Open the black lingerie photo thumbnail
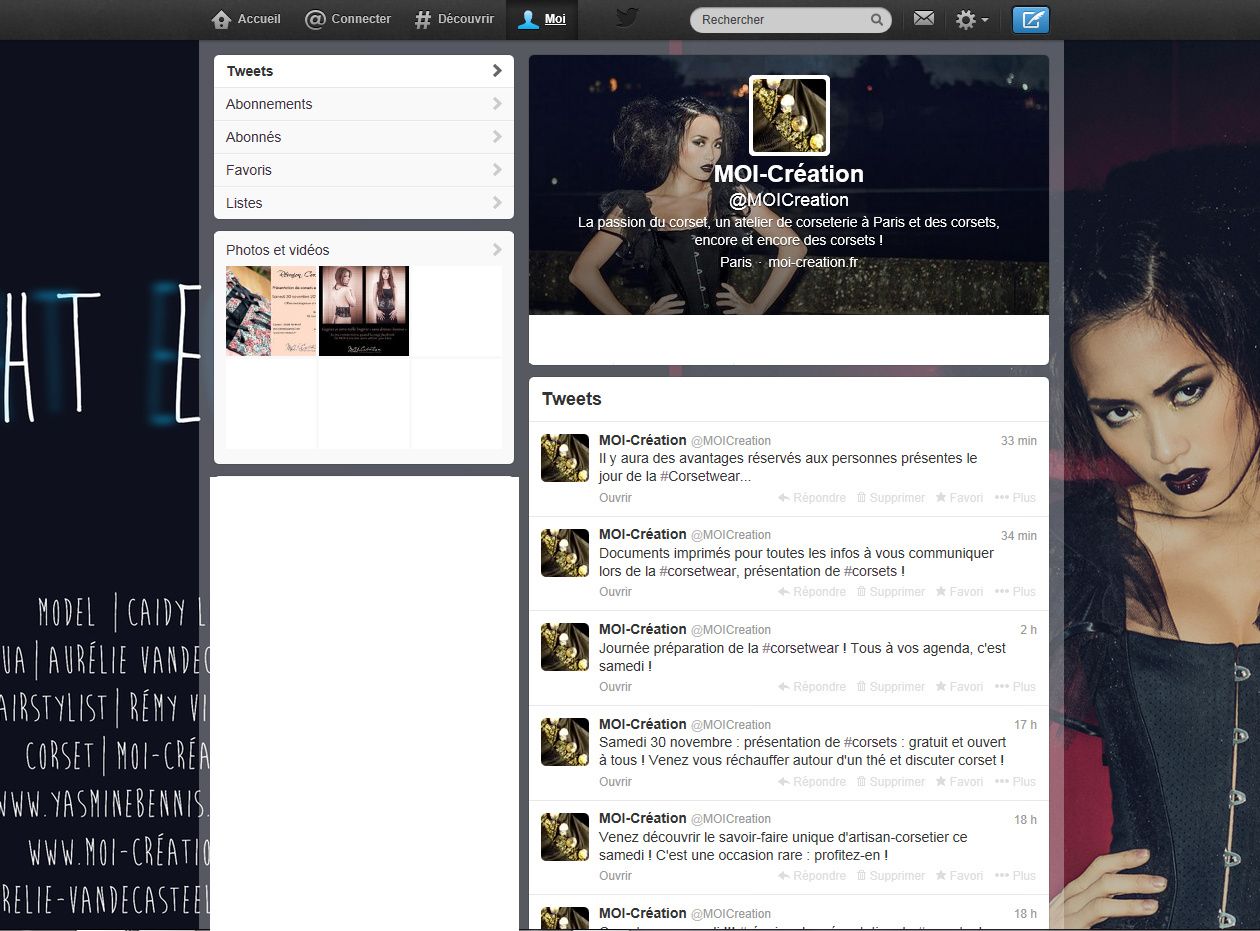 coord(364,311)
